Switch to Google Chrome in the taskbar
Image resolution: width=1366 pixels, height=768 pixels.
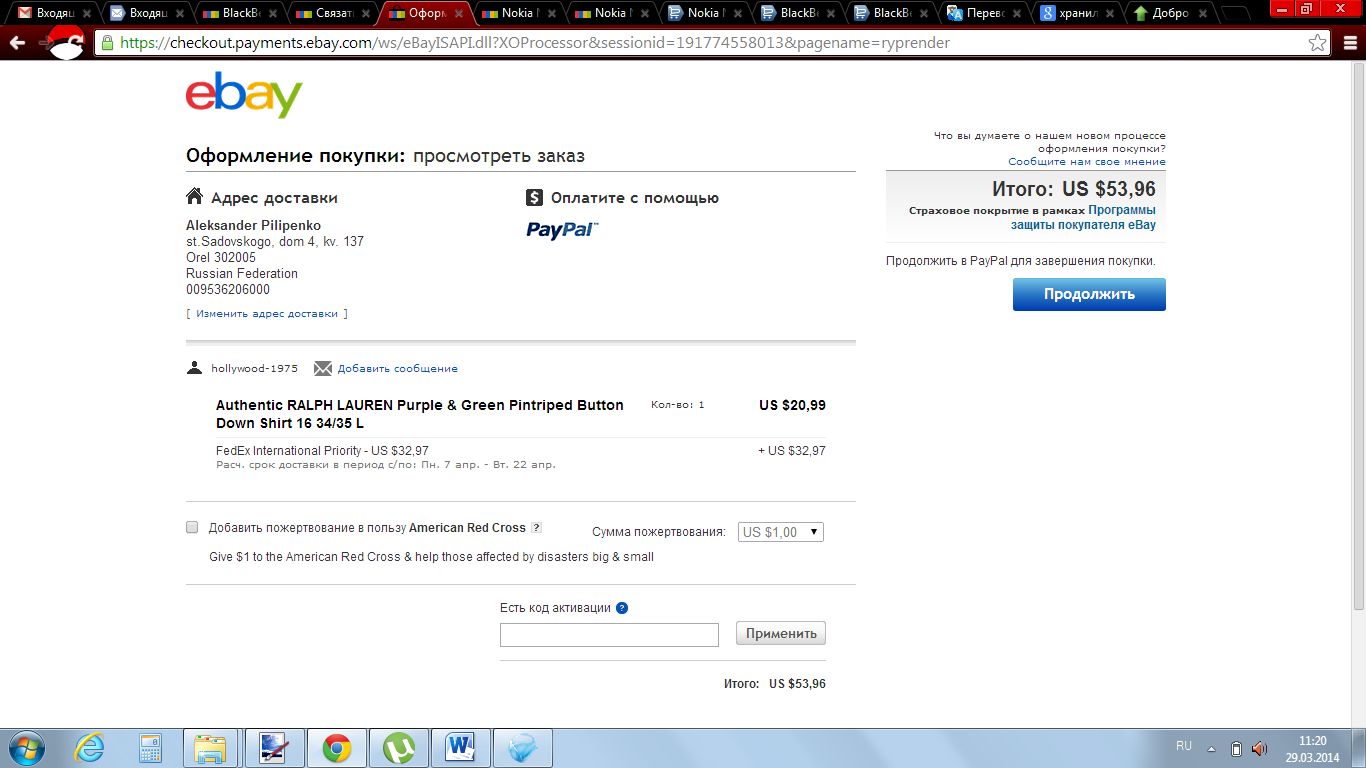(336, 748)
